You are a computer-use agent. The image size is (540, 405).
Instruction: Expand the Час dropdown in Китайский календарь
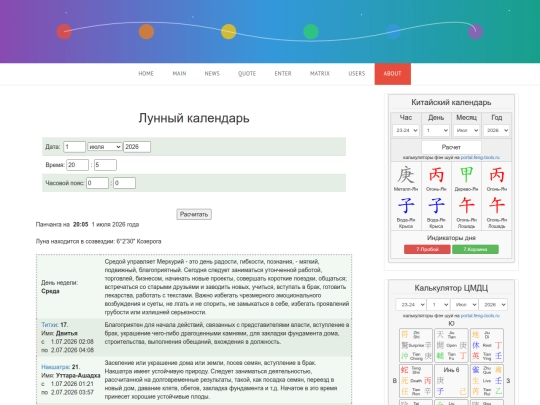(406, 130)
